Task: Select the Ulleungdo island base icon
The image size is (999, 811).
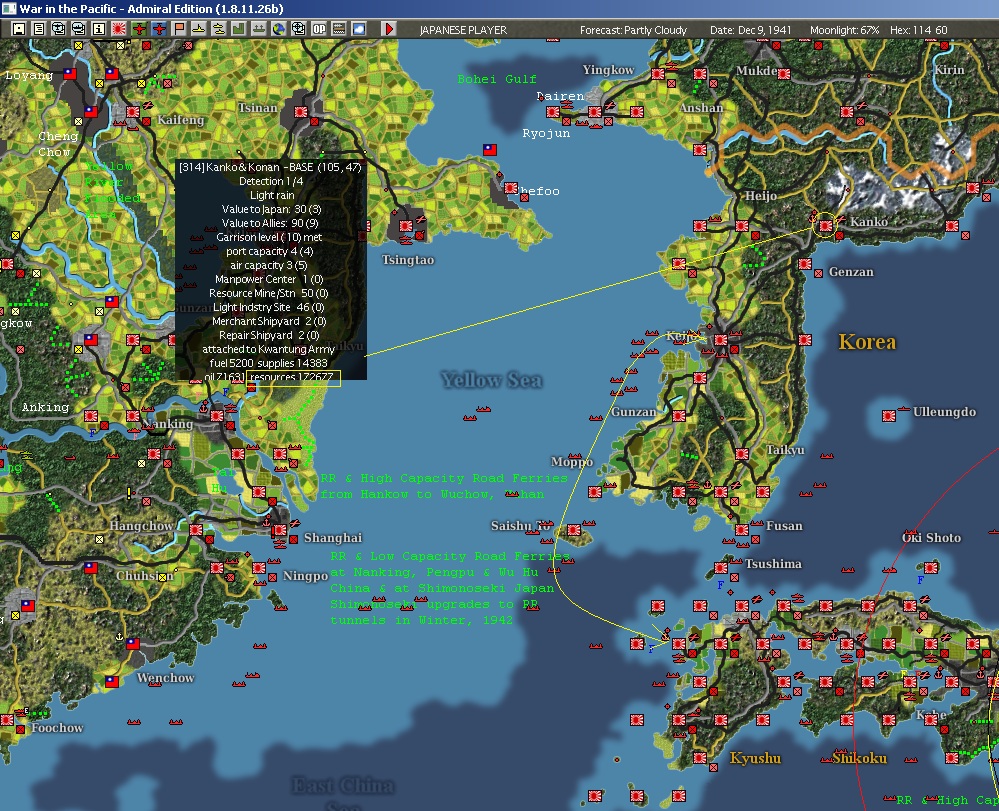Action: 889,416
